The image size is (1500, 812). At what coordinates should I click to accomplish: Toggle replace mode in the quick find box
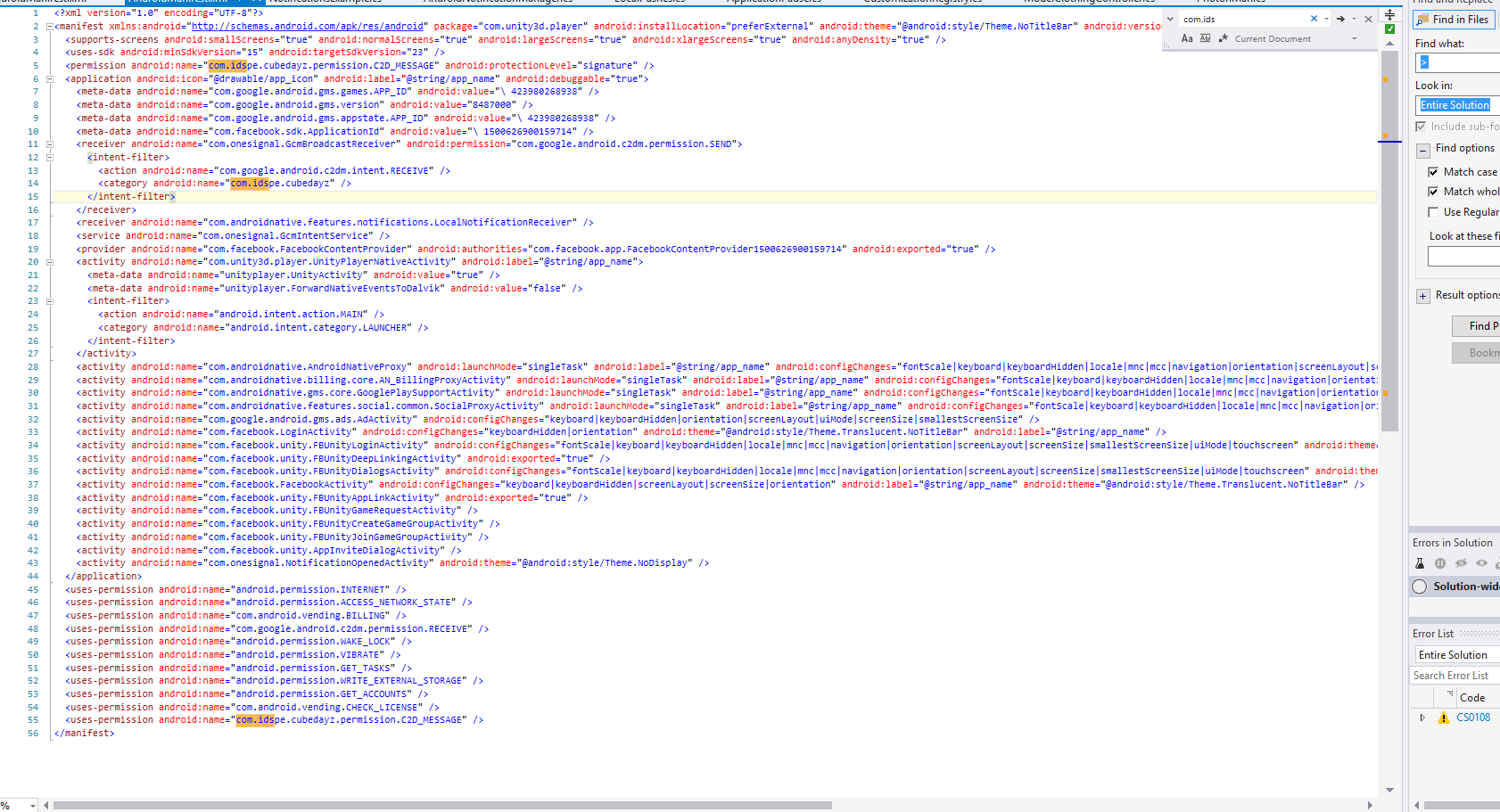tap(1170, 19)
